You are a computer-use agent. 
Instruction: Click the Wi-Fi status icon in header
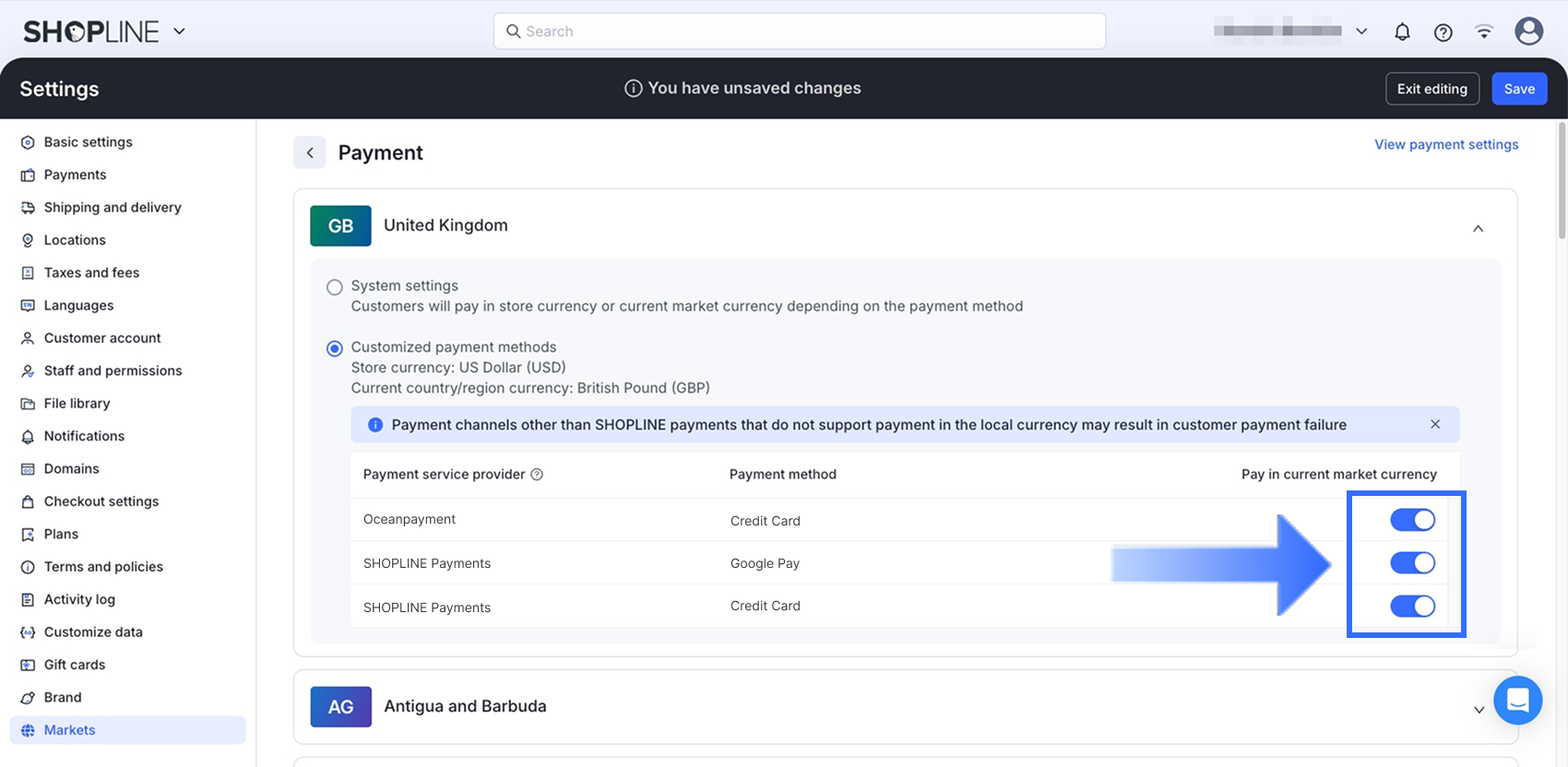click(x=1484, y=32)
